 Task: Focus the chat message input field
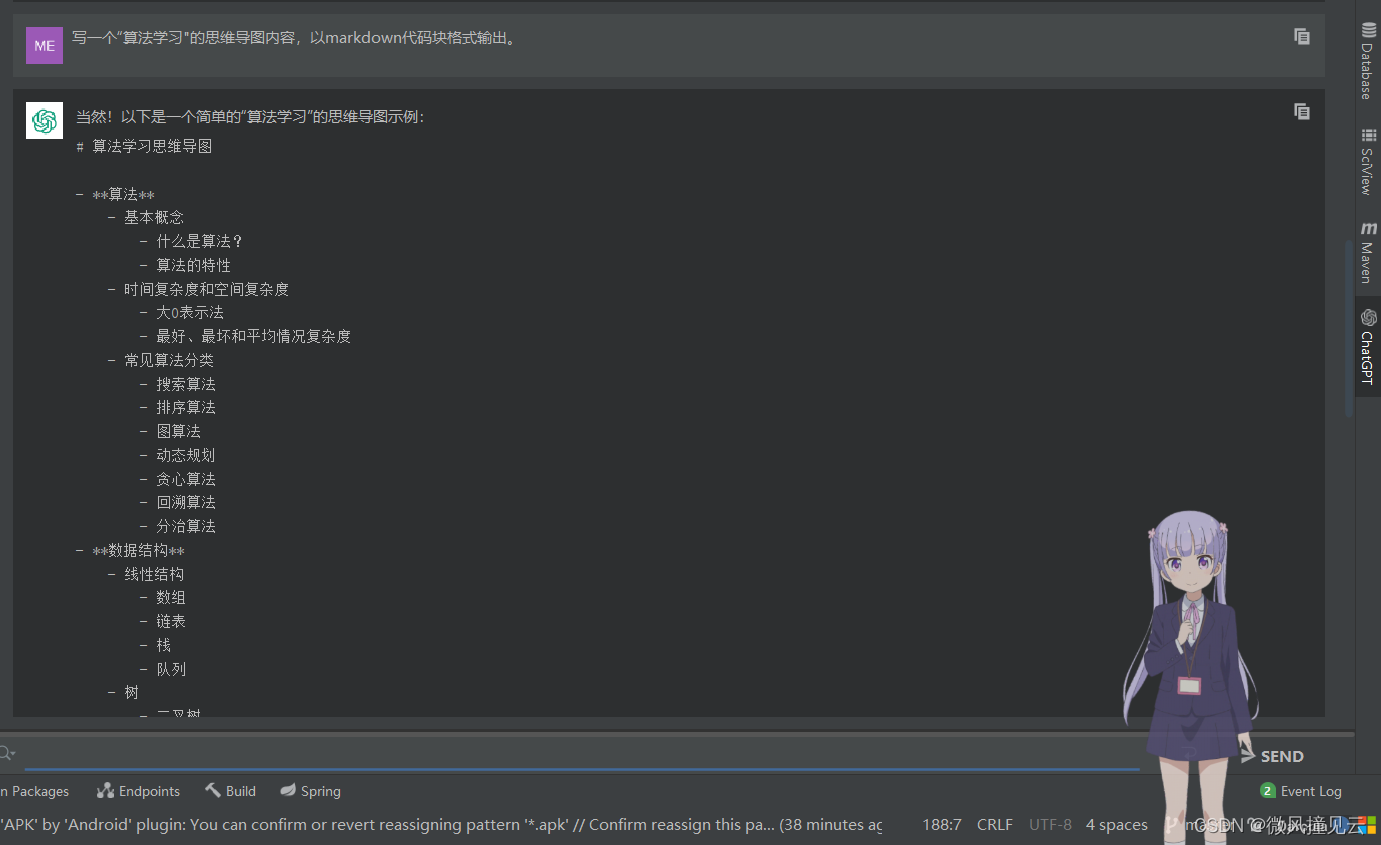[x=580, y=754]
